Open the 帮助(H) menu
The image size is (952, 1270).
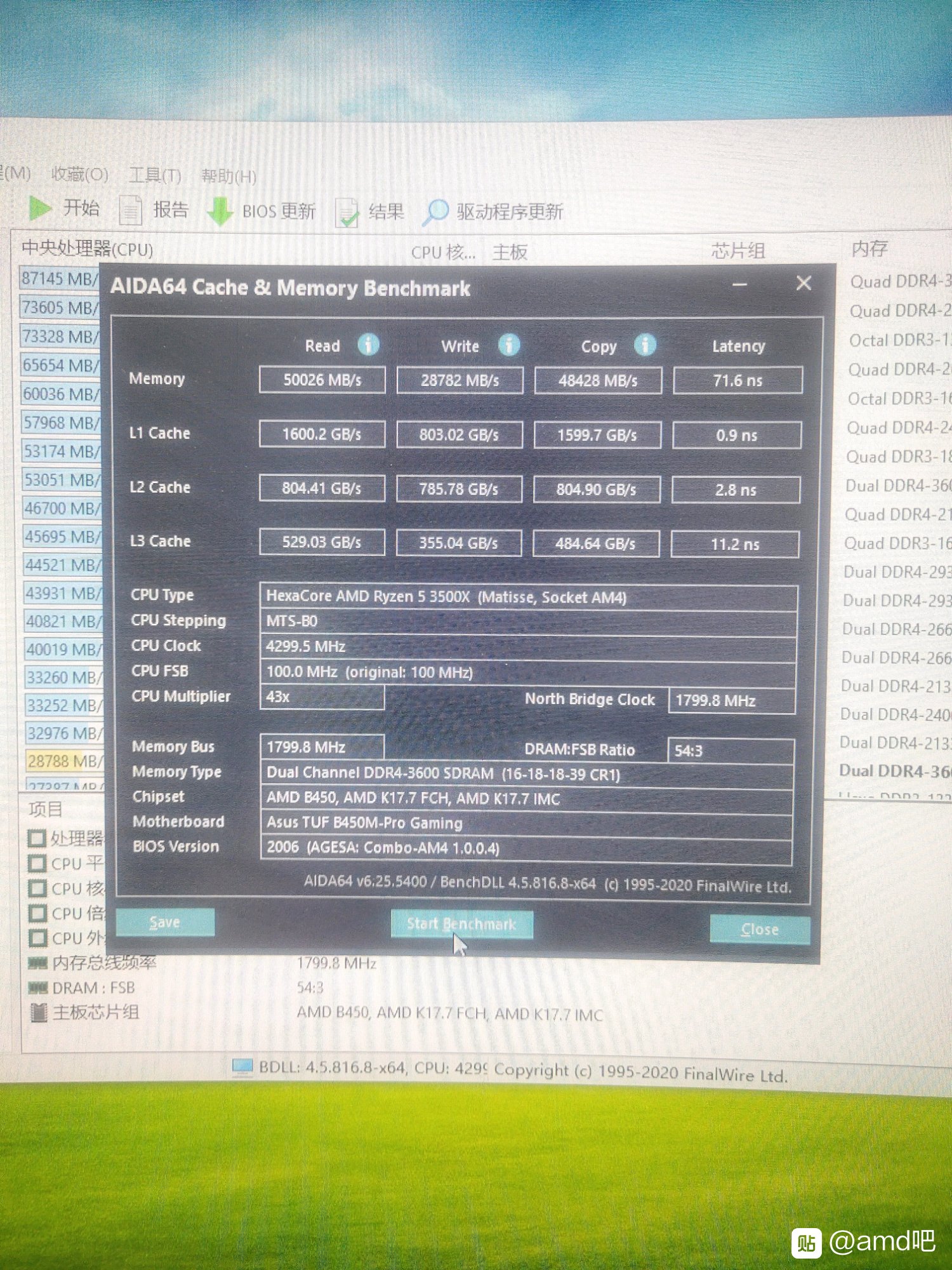click(x=229, y=177)
